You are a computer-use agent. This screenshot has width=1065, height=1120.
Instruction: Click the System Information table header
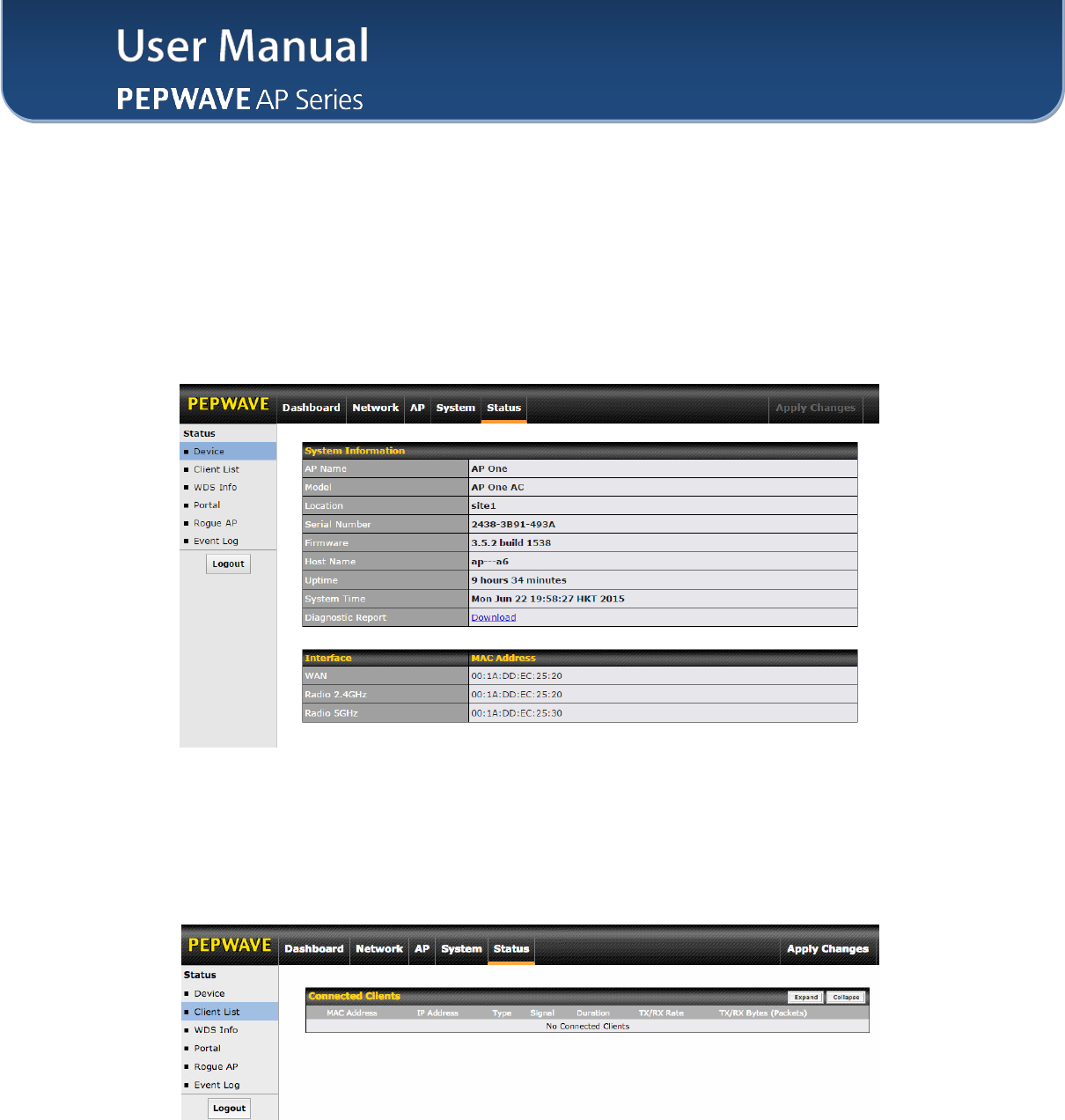(579, 451)
